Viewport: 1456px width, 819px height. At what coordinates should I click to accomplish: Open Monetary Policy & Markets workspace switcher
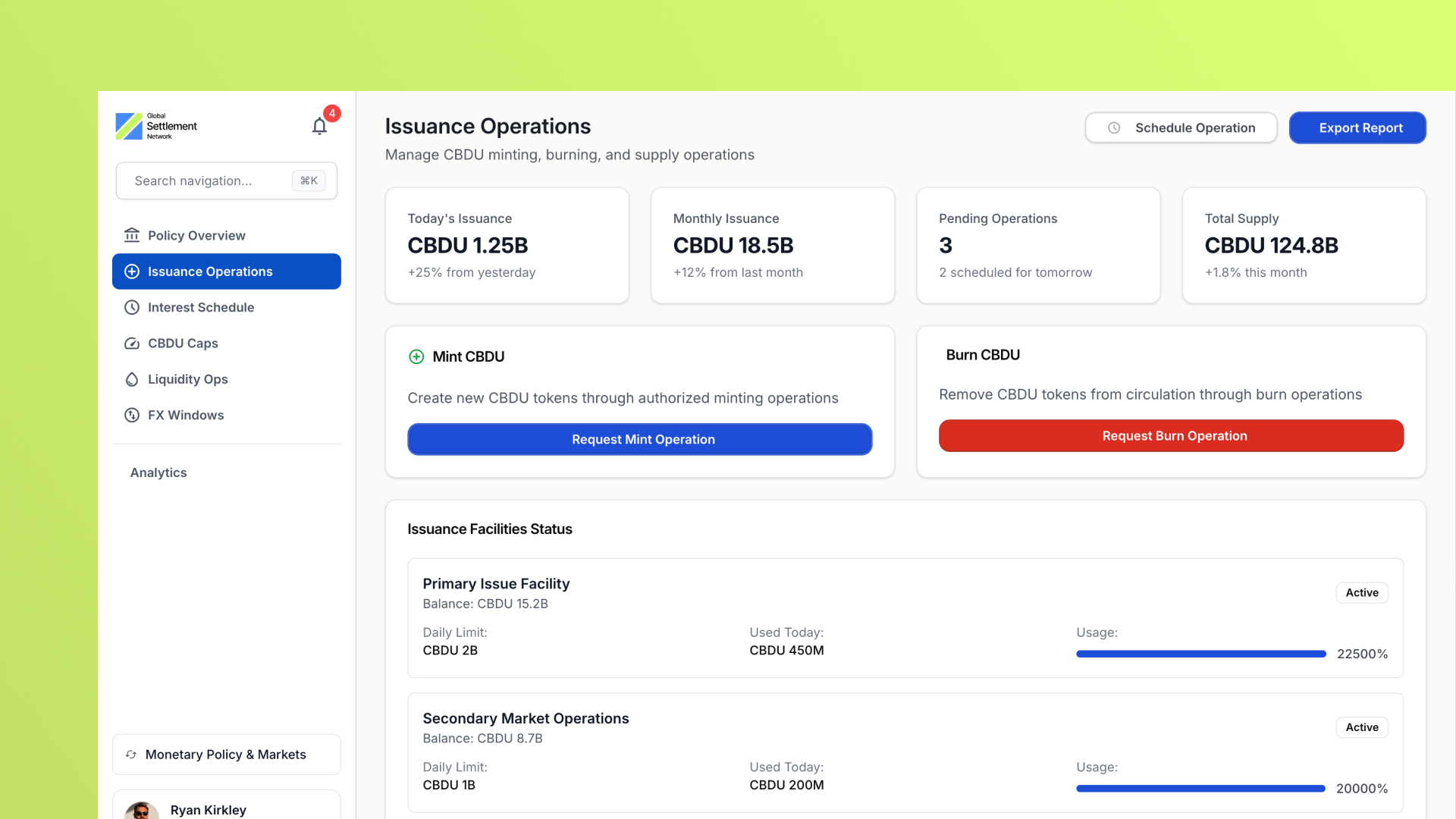pyautogui.click(x=226, y=755)
